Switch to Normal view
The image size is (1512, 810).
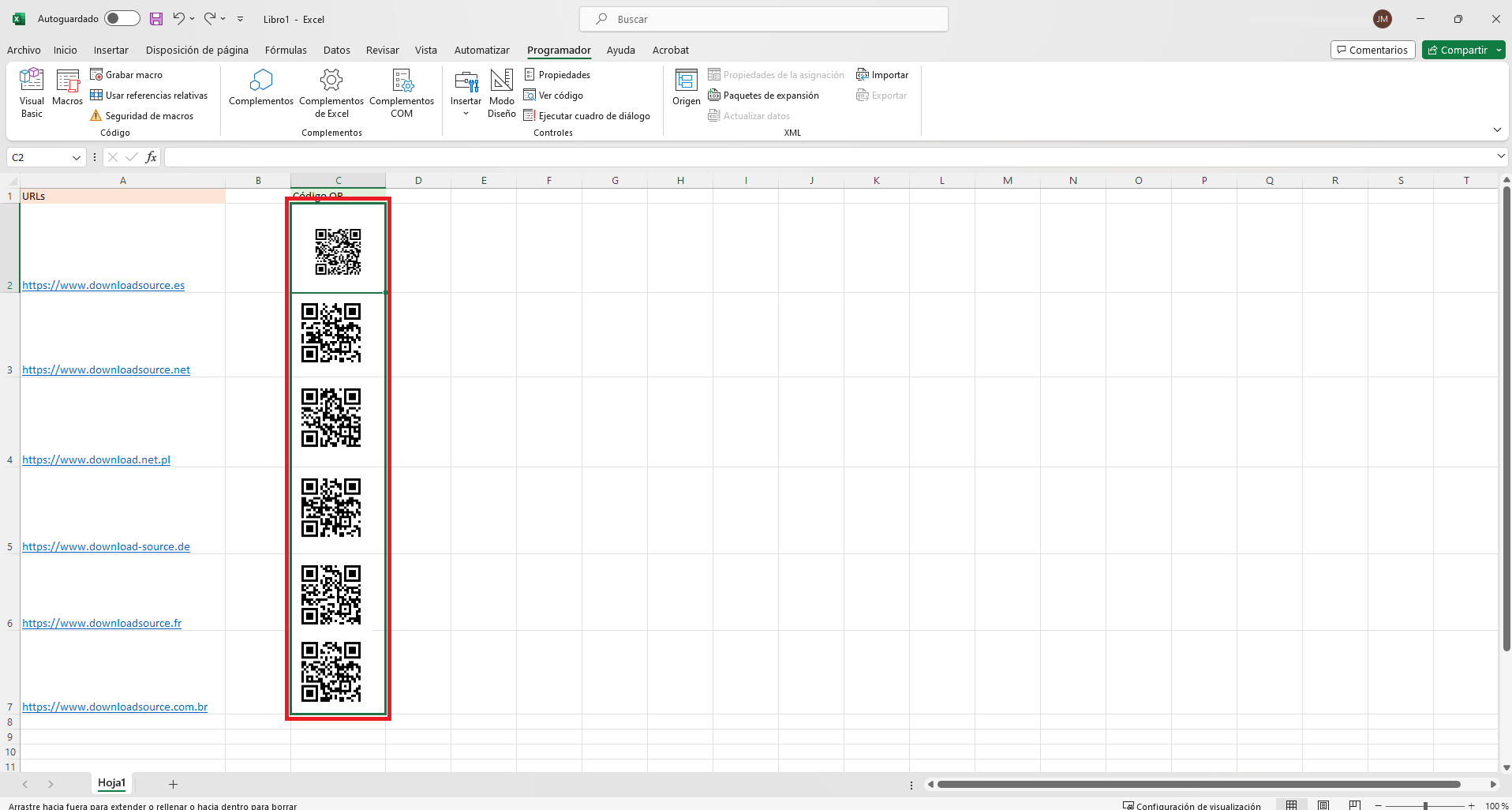tap(1291, 805)
